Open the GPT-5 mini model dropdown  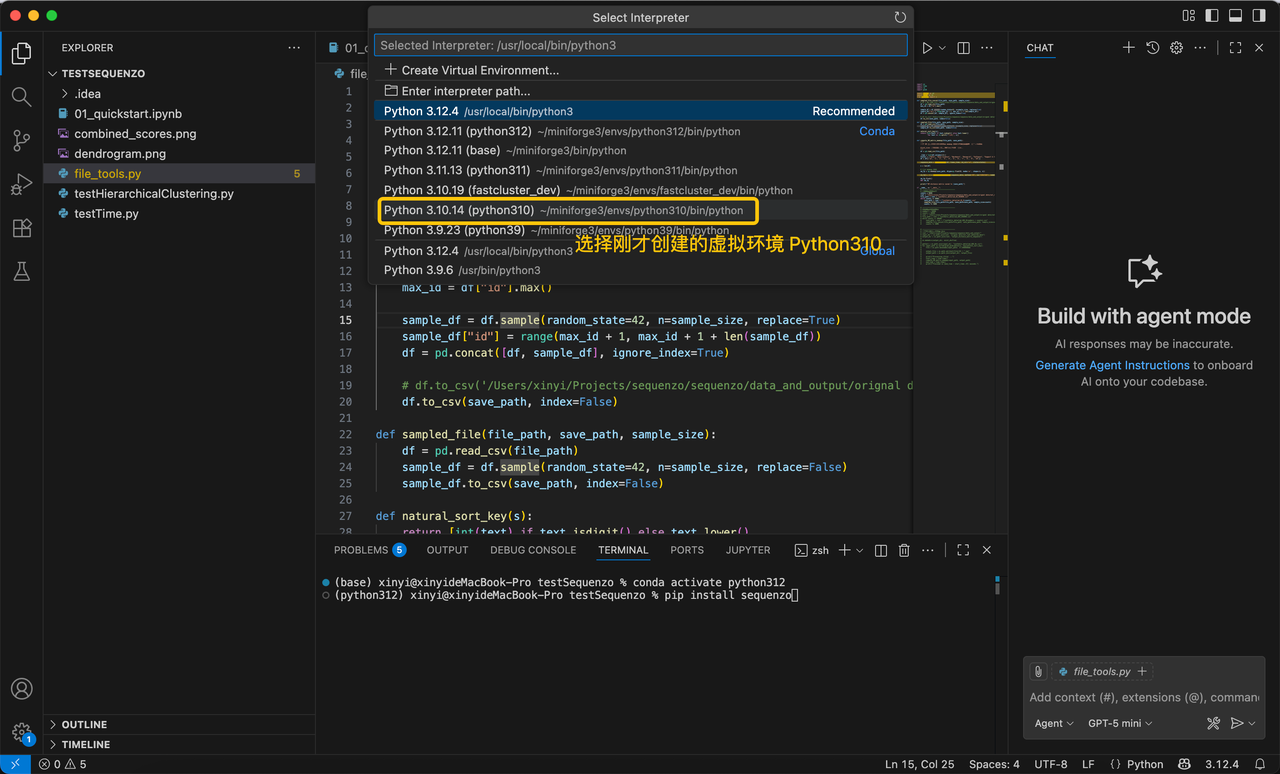1120,723
